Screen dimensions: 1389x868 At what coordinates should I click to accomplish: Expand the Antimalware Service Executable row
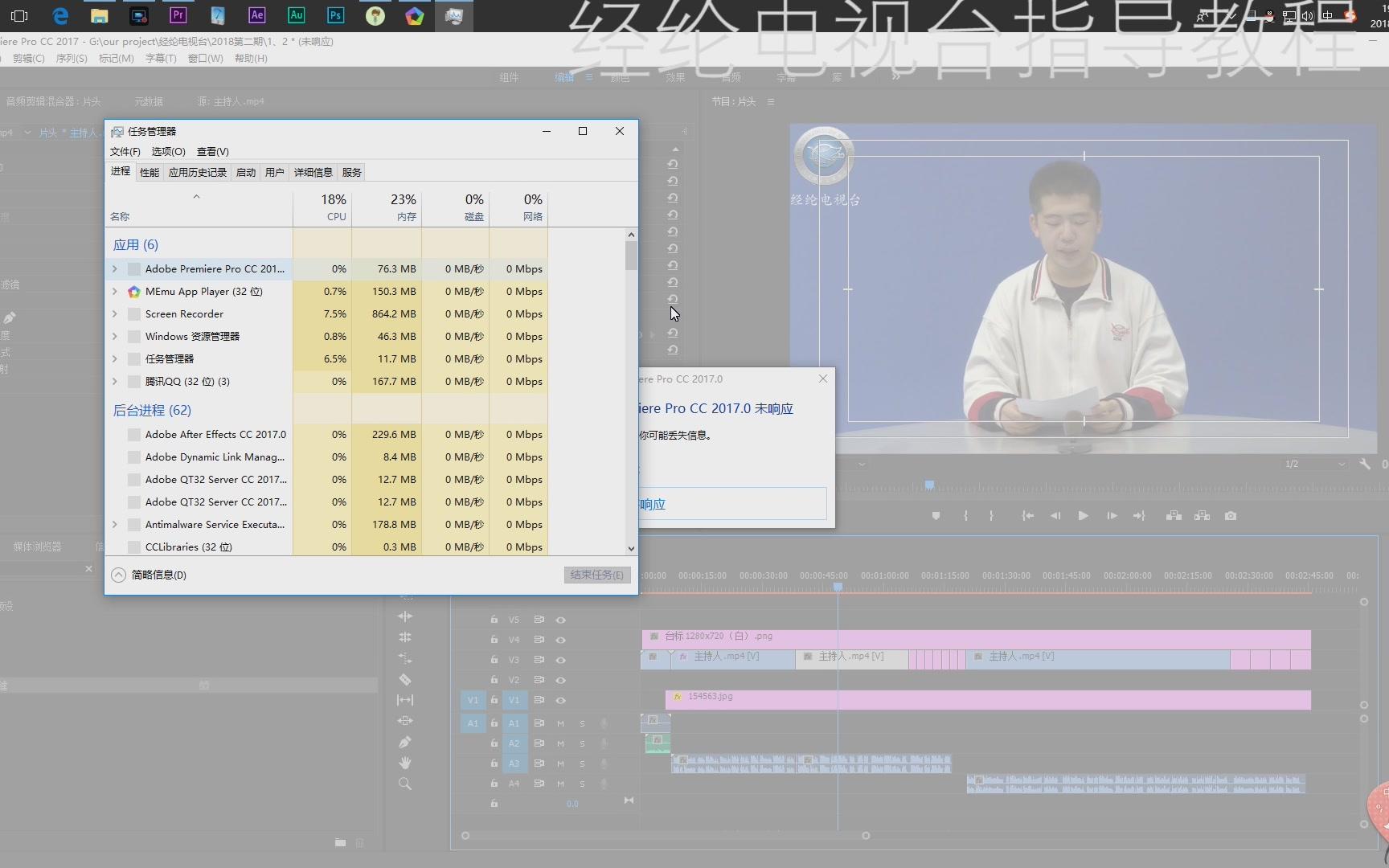(115, 524)
